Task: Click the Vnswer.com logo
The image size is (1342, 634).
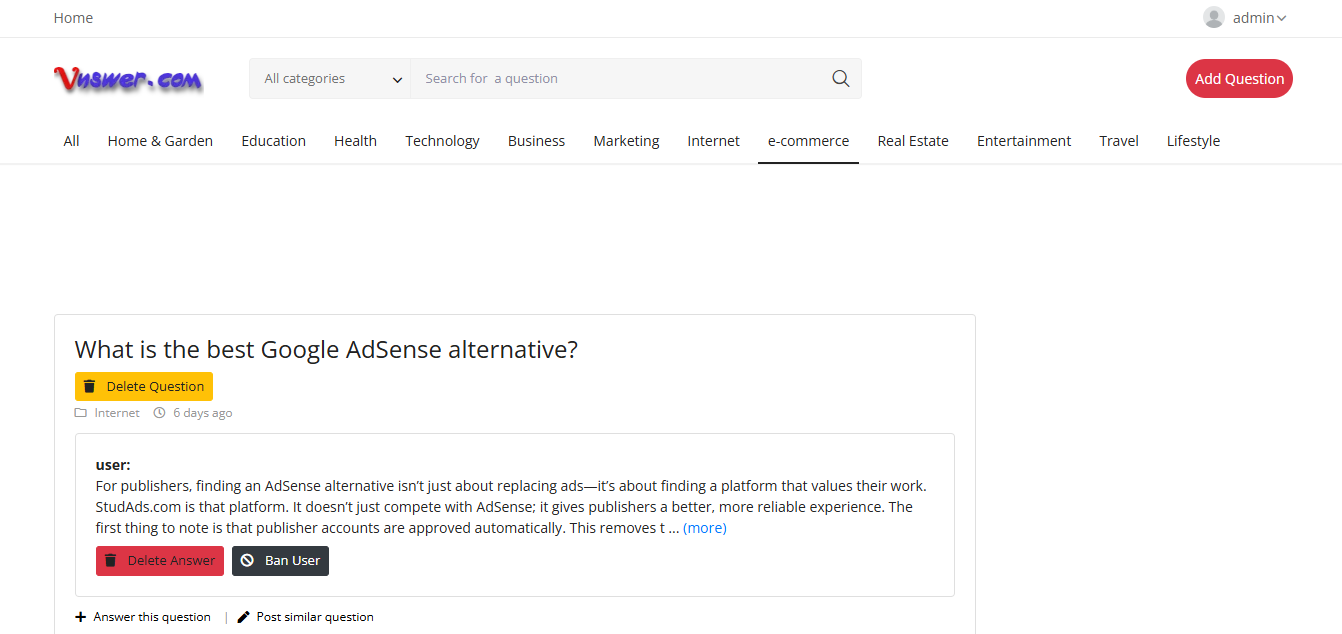Action: pos(128,79)
